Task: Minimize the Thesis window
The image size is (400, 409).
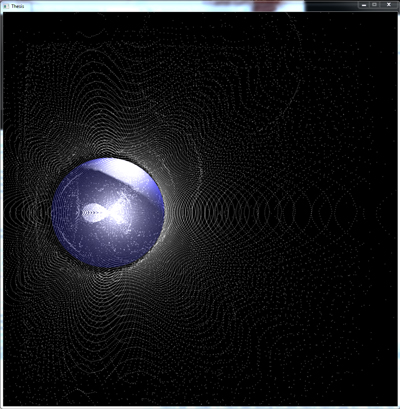Action: click(364, 5)
